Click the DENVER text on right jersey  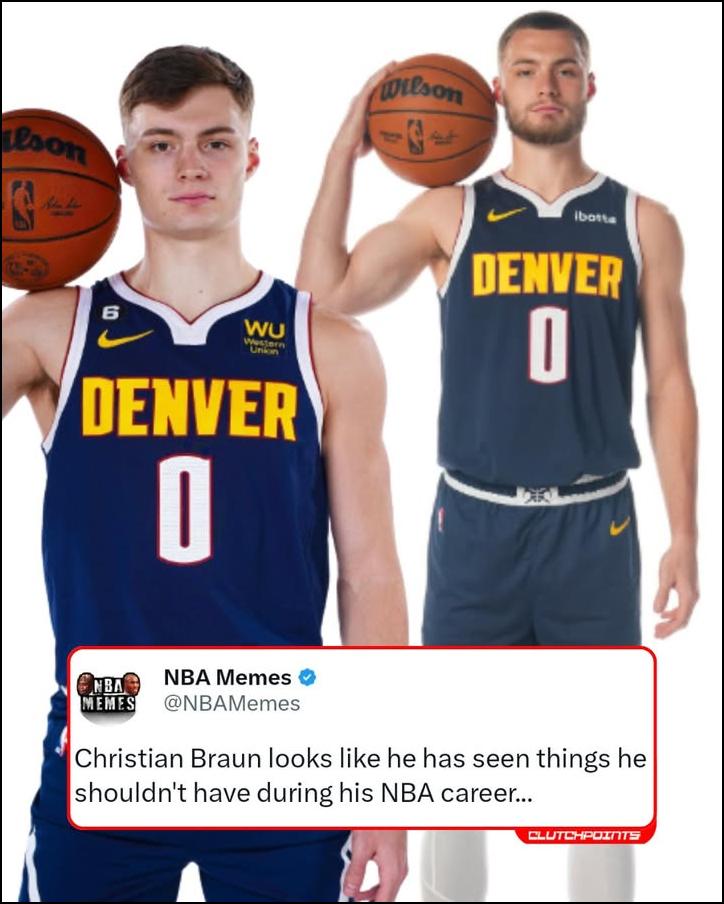click(x=547, y=275)
